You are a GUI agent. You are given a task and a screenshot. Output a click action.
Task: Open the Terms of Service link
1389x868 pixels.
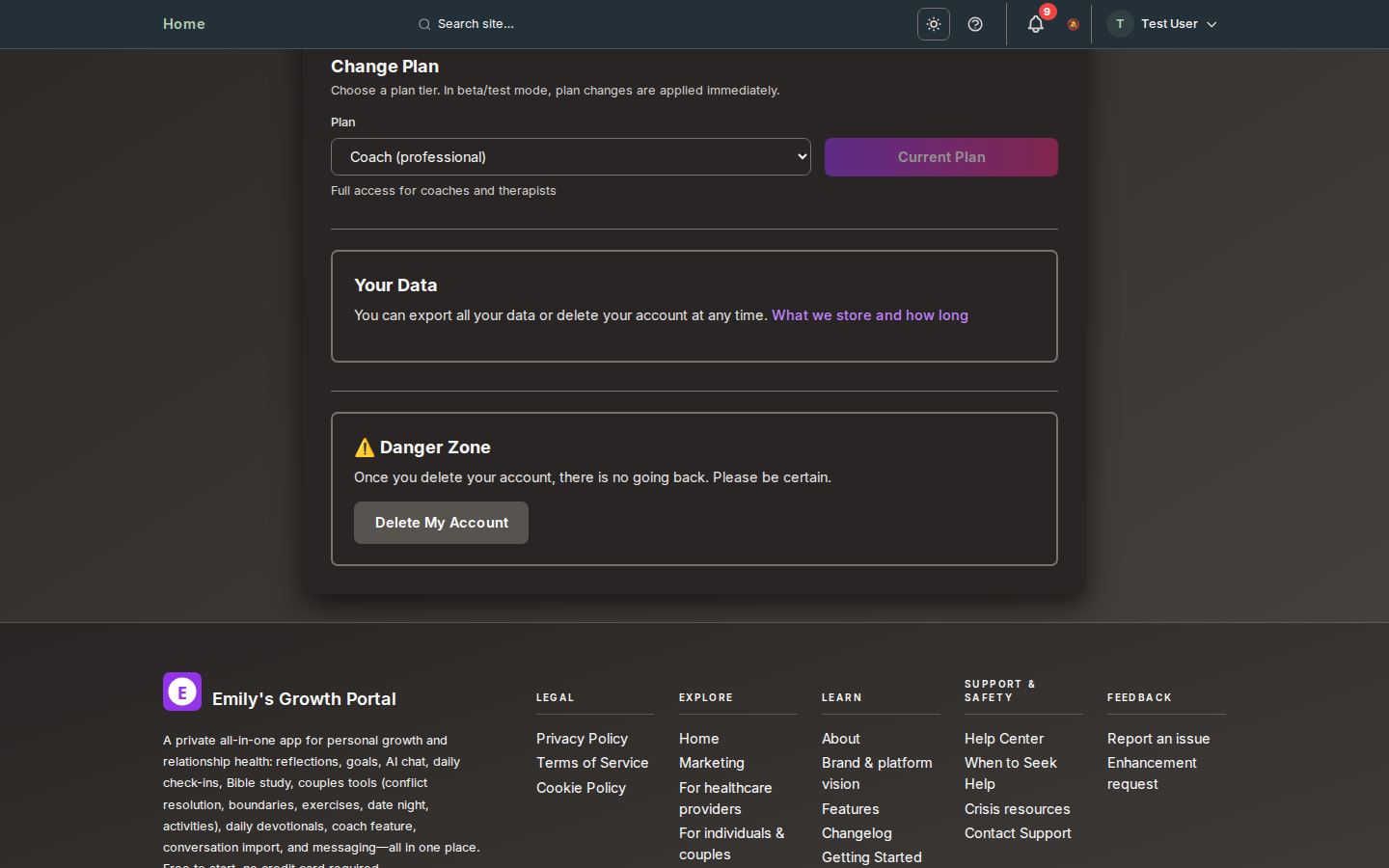(x=592, y=762)
